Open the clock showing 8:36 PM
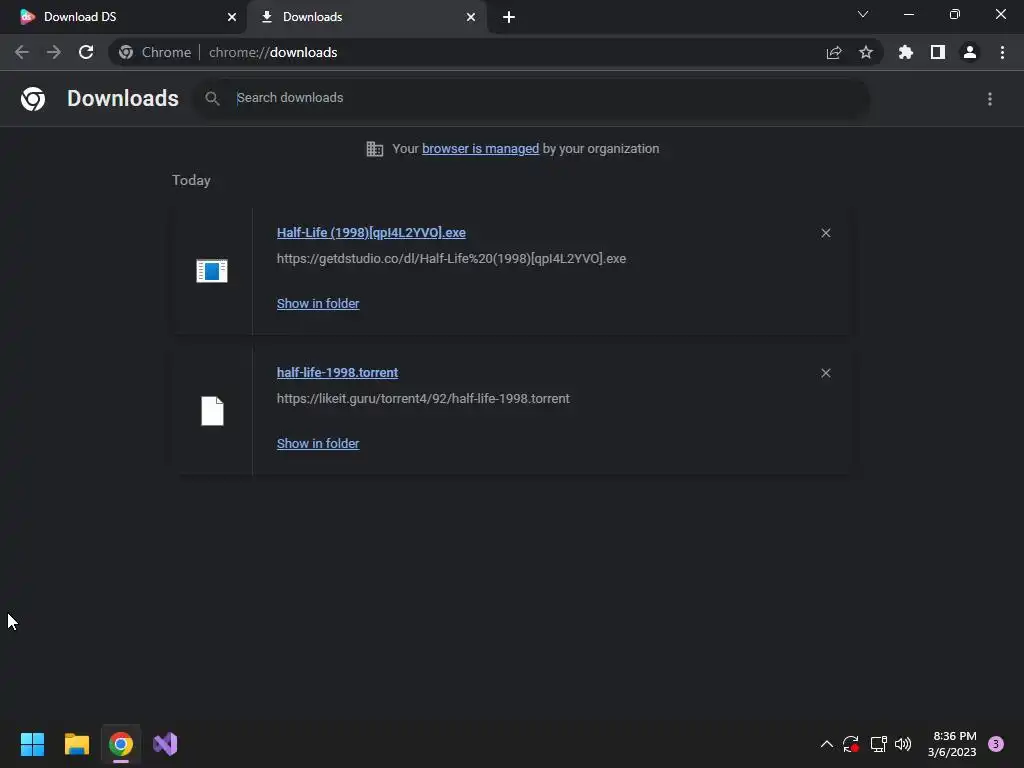 coord(952,744)
